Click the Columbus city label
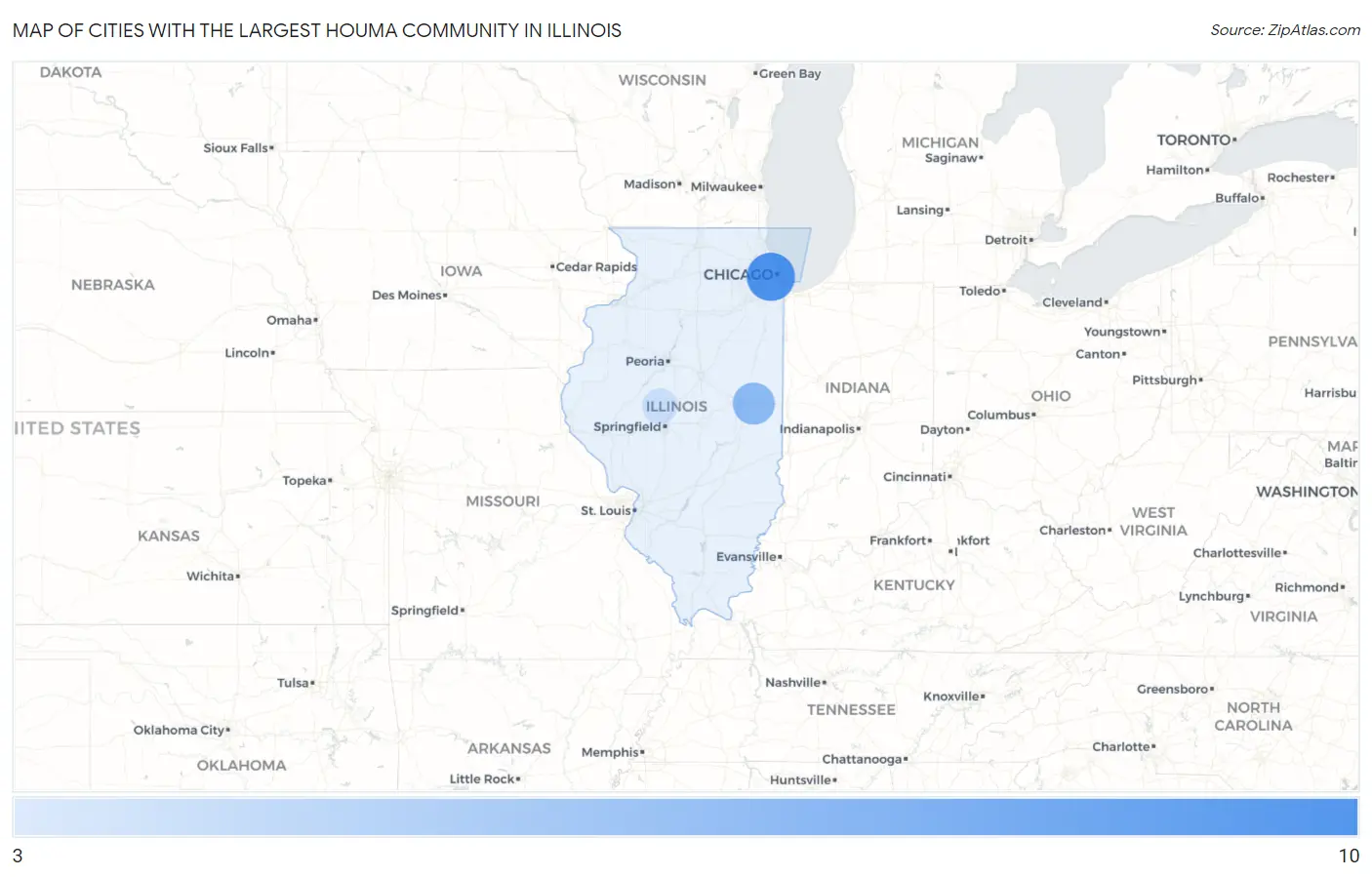Viewport: 1372px width, 877px height. tap(1001, 414)
